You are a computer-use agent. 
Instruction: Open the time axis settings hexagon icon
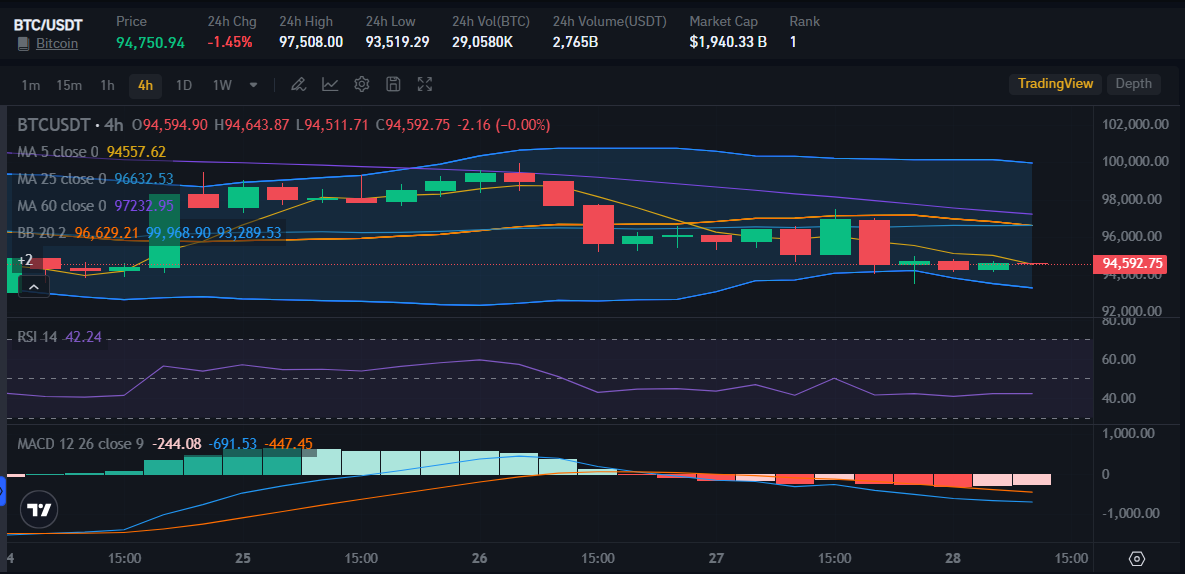pyautogui.click(x=1137, y=559)
